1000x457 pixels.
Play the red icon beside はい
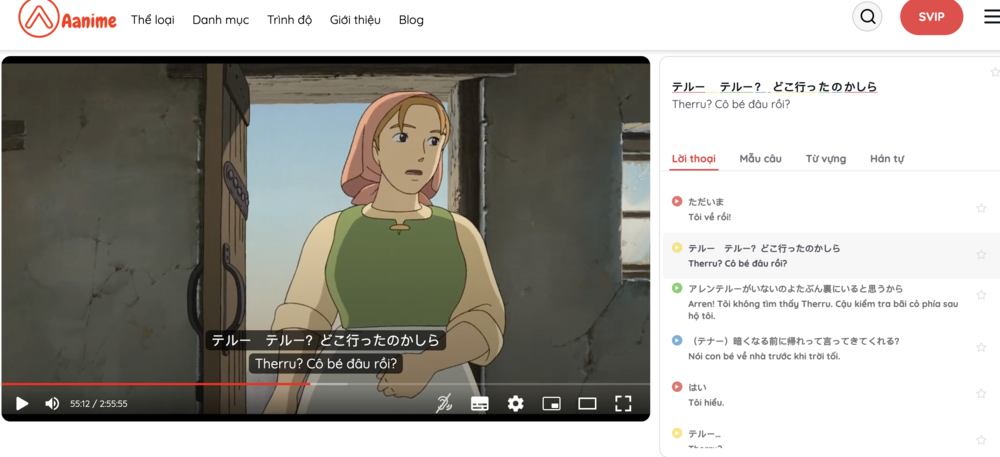click(x=677, y=387)
